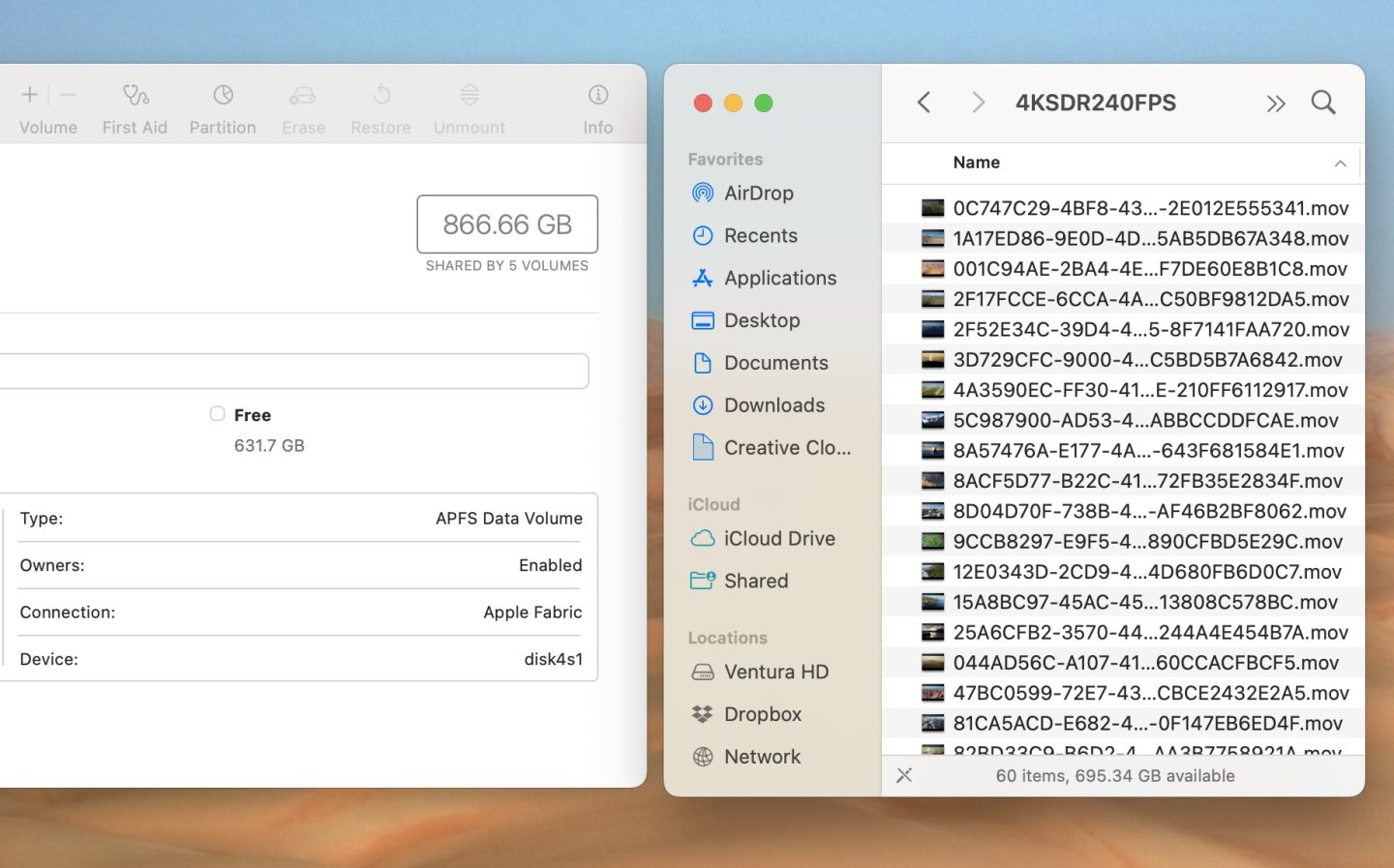The width and height of the screenshot is (1394, 868).
Task: Select thumbnail of 5C987900-AD53 movie
Action: click(x=932, y=420)
